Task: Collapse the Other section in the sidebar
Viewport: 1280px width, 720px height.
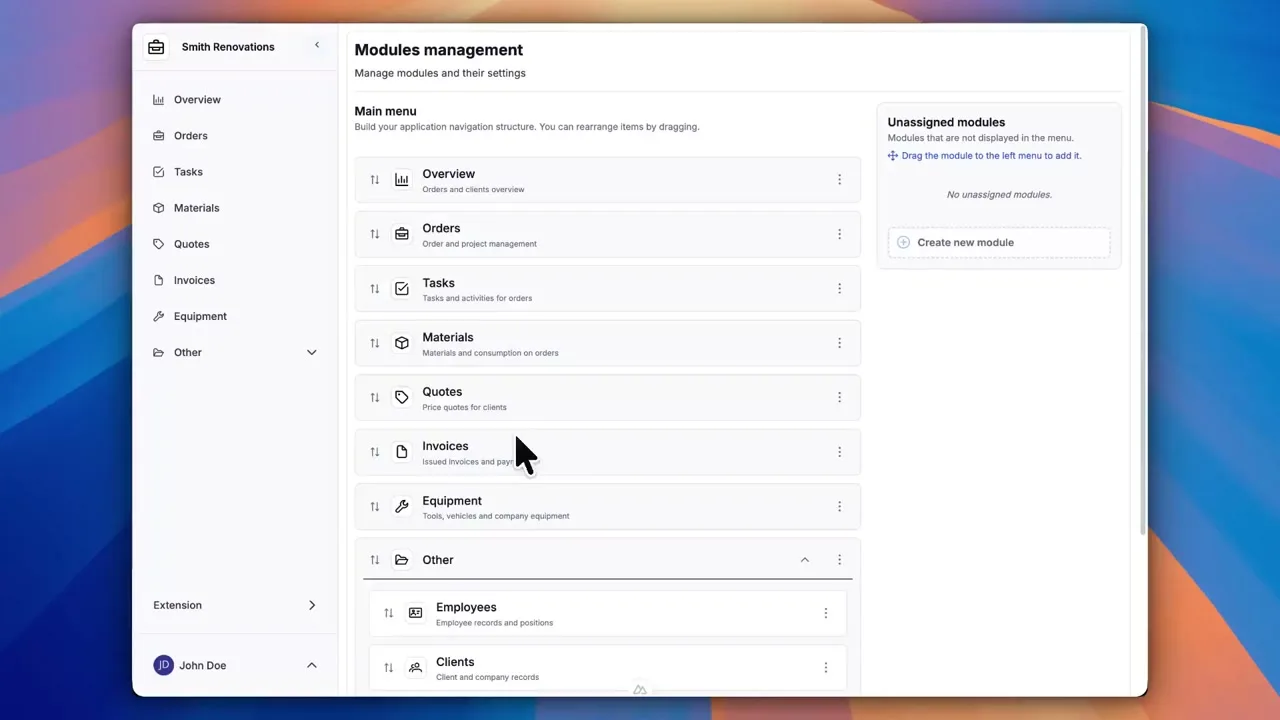Action: coord(311,352)
